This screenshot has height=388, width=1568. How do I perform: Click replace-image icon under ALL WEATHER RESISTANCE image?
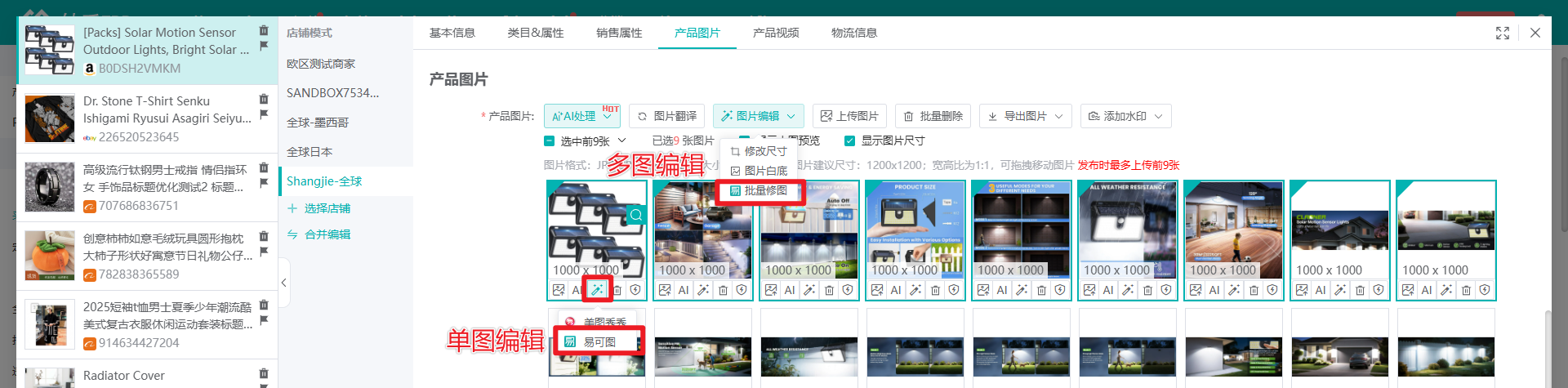(x=1089, y=290)
